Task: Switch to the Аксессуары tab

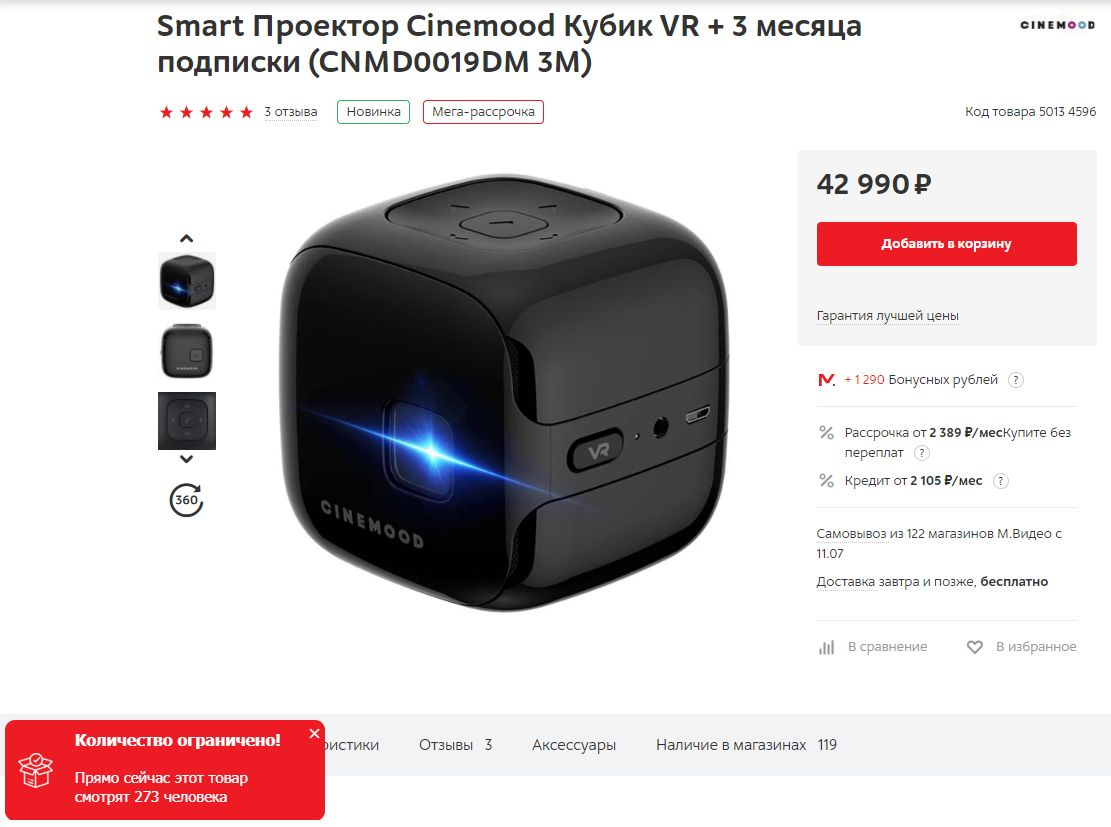Action: point(574,745)
